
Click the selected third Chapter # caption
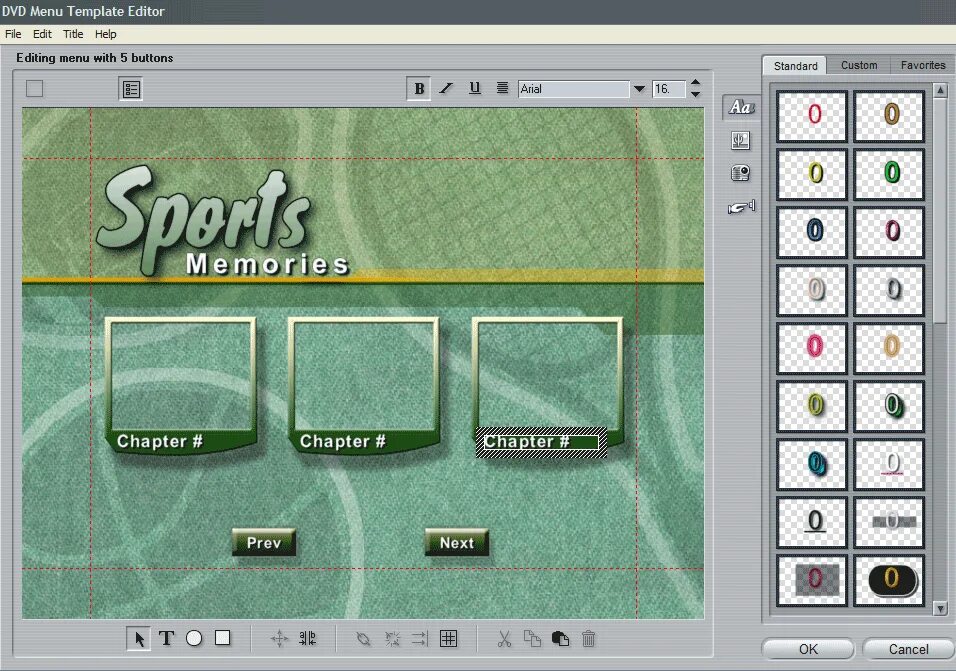point(541,442)
